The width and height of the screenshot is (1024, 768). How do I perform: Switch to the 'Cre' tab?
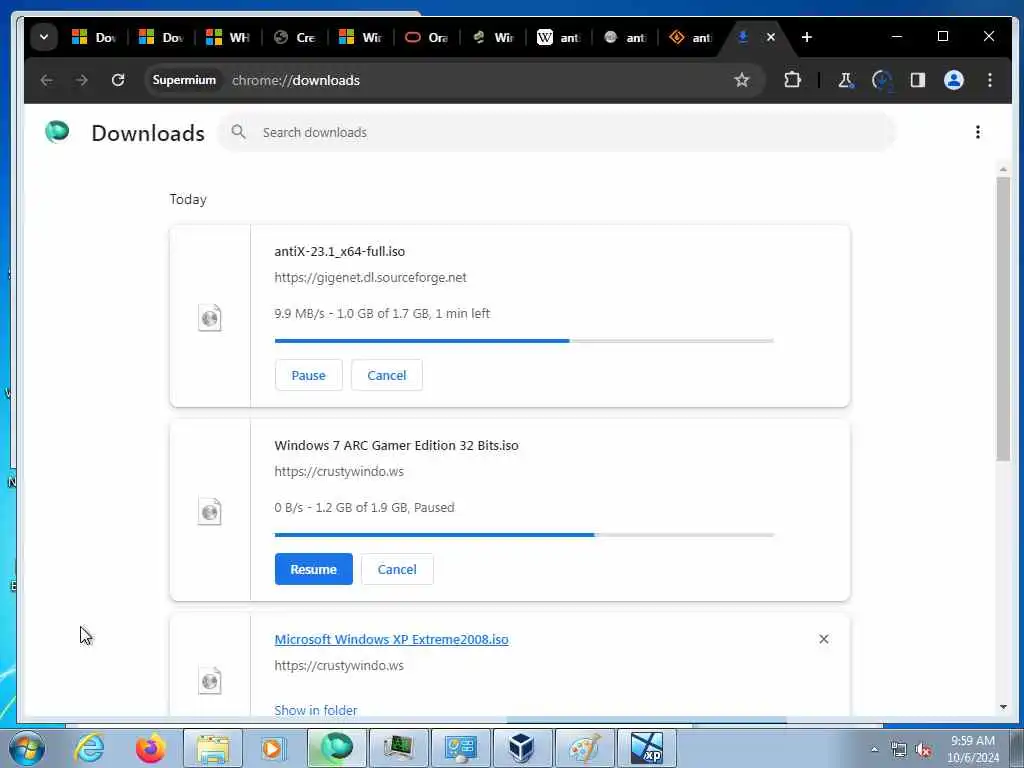[x=295, y=37]
